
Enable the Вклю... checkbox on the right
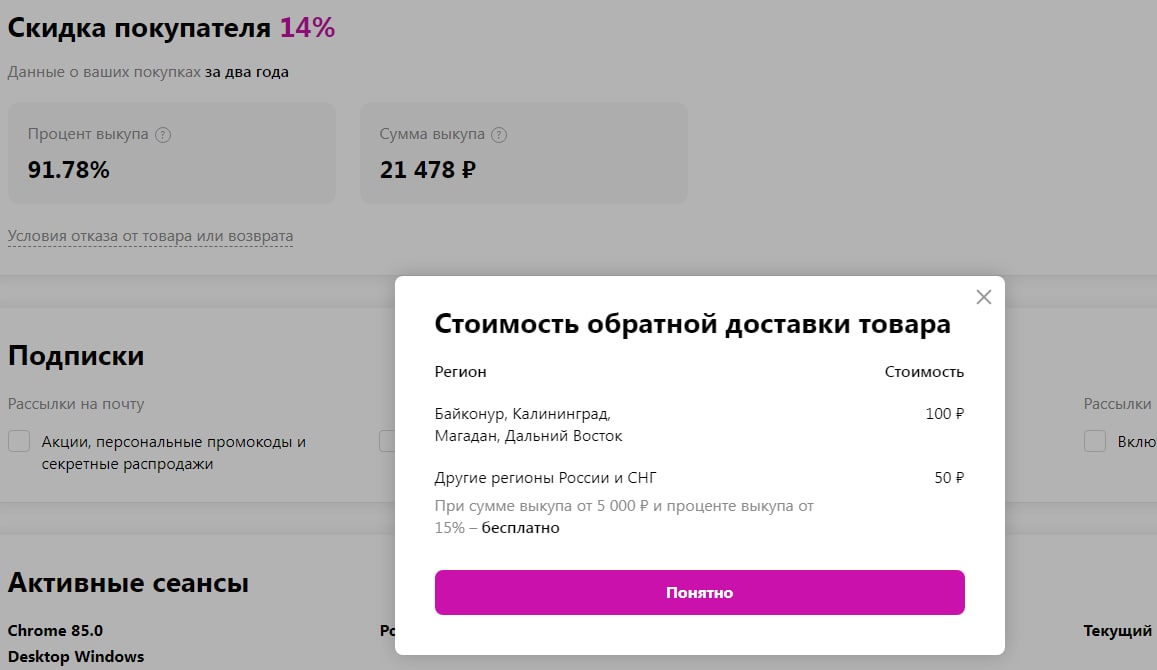tap(1095, 441)
